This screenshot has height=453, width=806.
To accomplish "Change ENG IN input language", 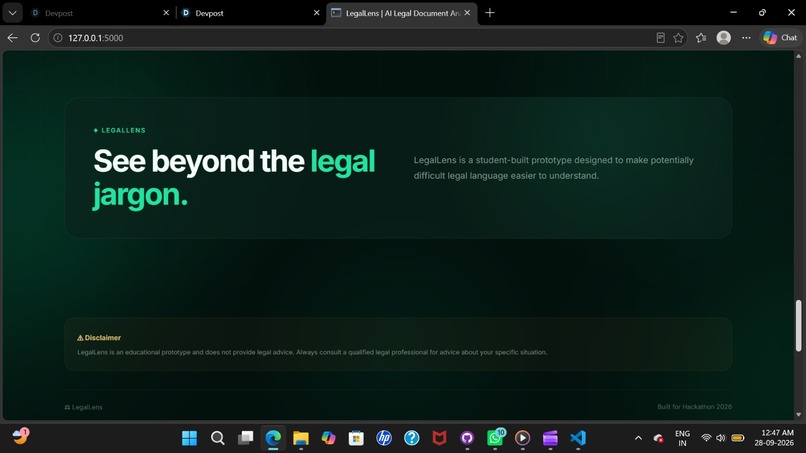I will tap(683, 438).
